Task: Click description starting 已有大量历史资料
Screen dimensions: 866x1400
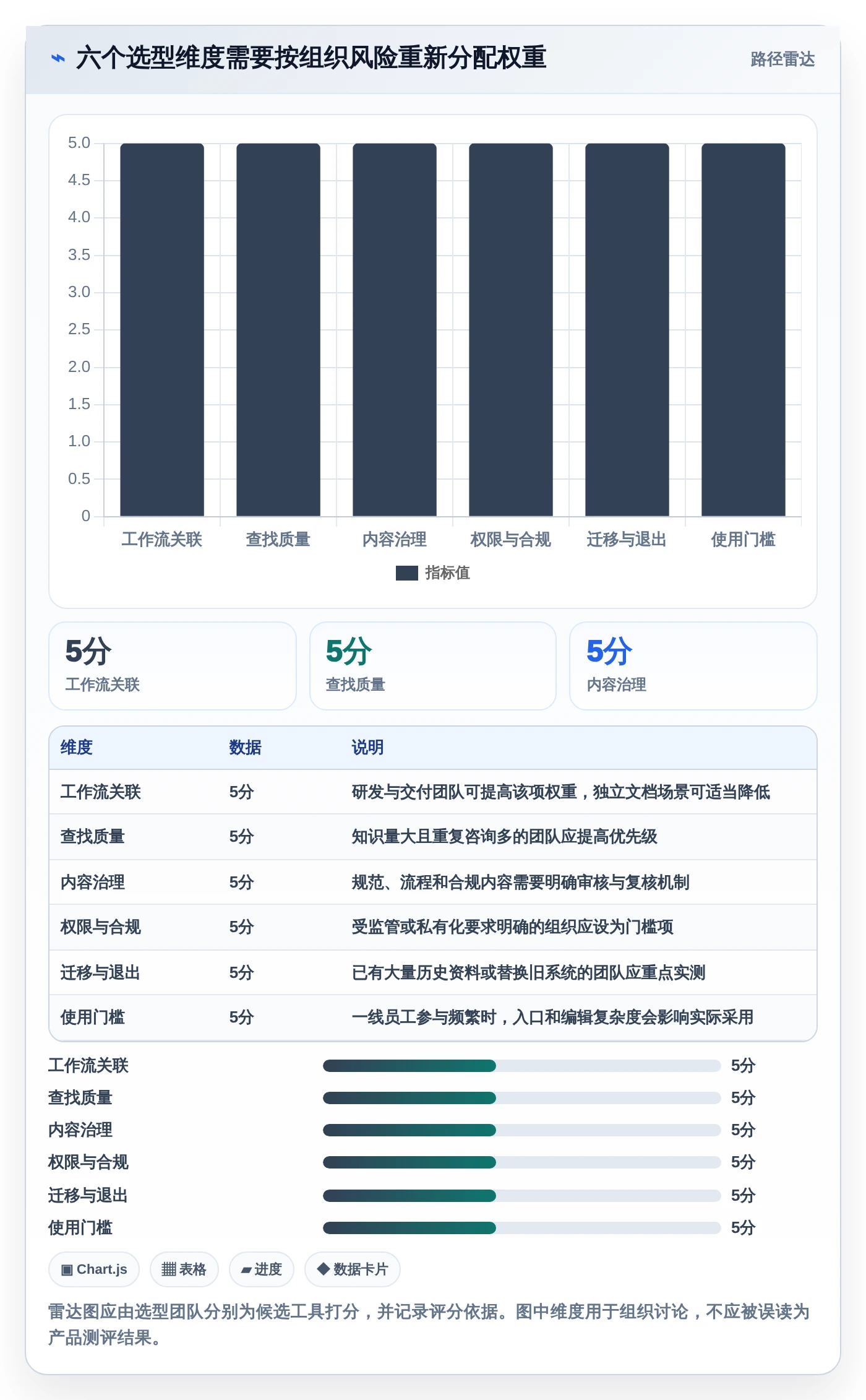Action: (529, 973)
